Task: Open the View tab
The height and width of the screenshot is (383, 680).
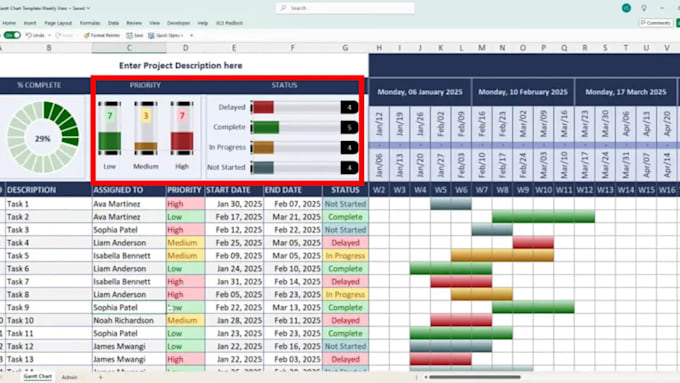Action: pos(154,23)
